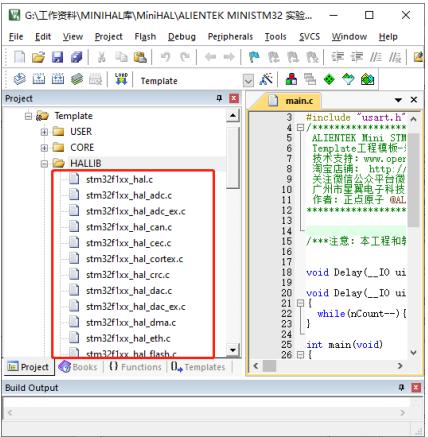Image resolution: width=428 pixels, height=437 pixels.
Task: Create a new file with the New icon
Action: pyautogui.click(x=19, y=57)
